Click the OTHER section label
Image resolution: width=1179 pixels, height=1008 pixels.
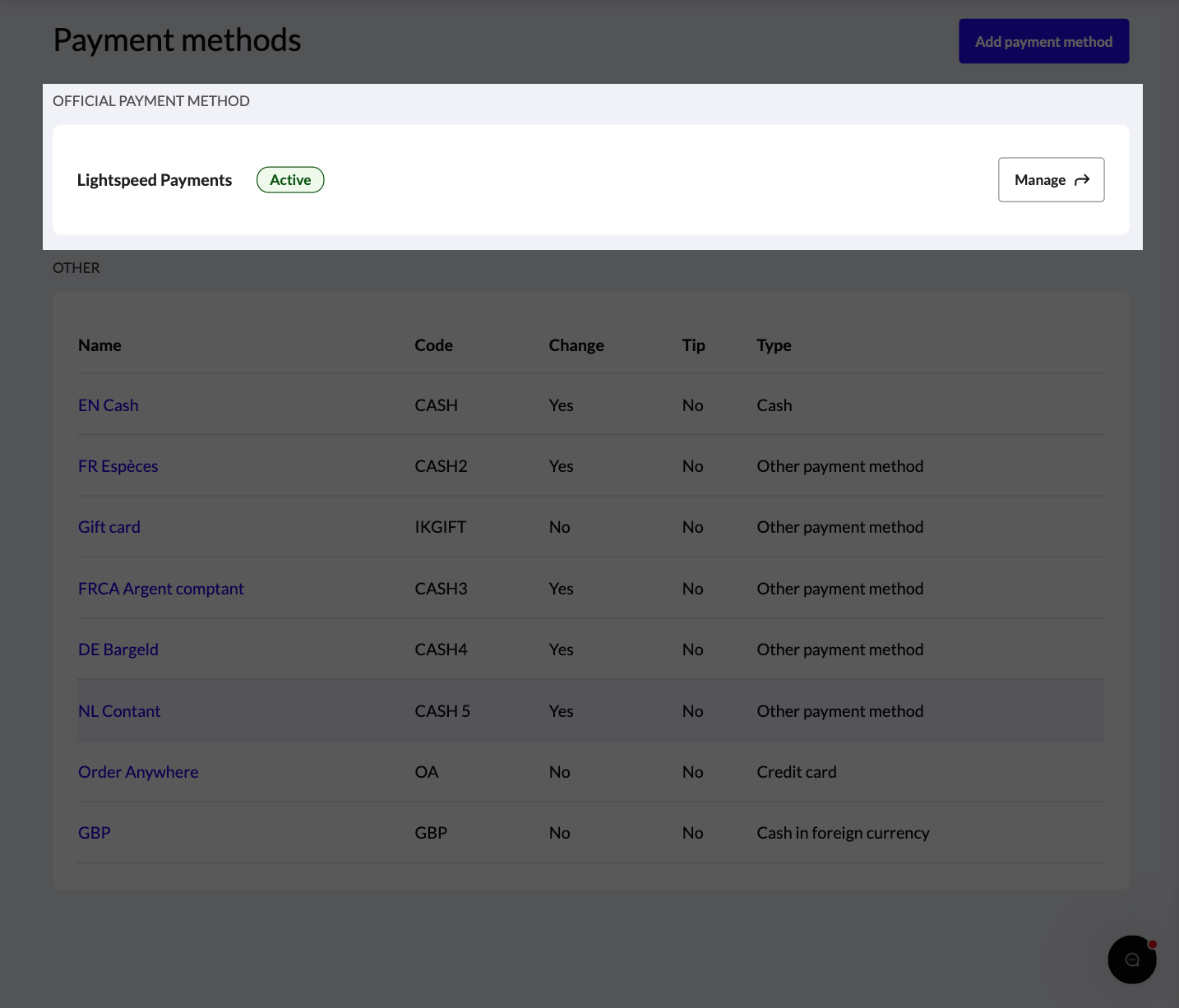point(76,268)
